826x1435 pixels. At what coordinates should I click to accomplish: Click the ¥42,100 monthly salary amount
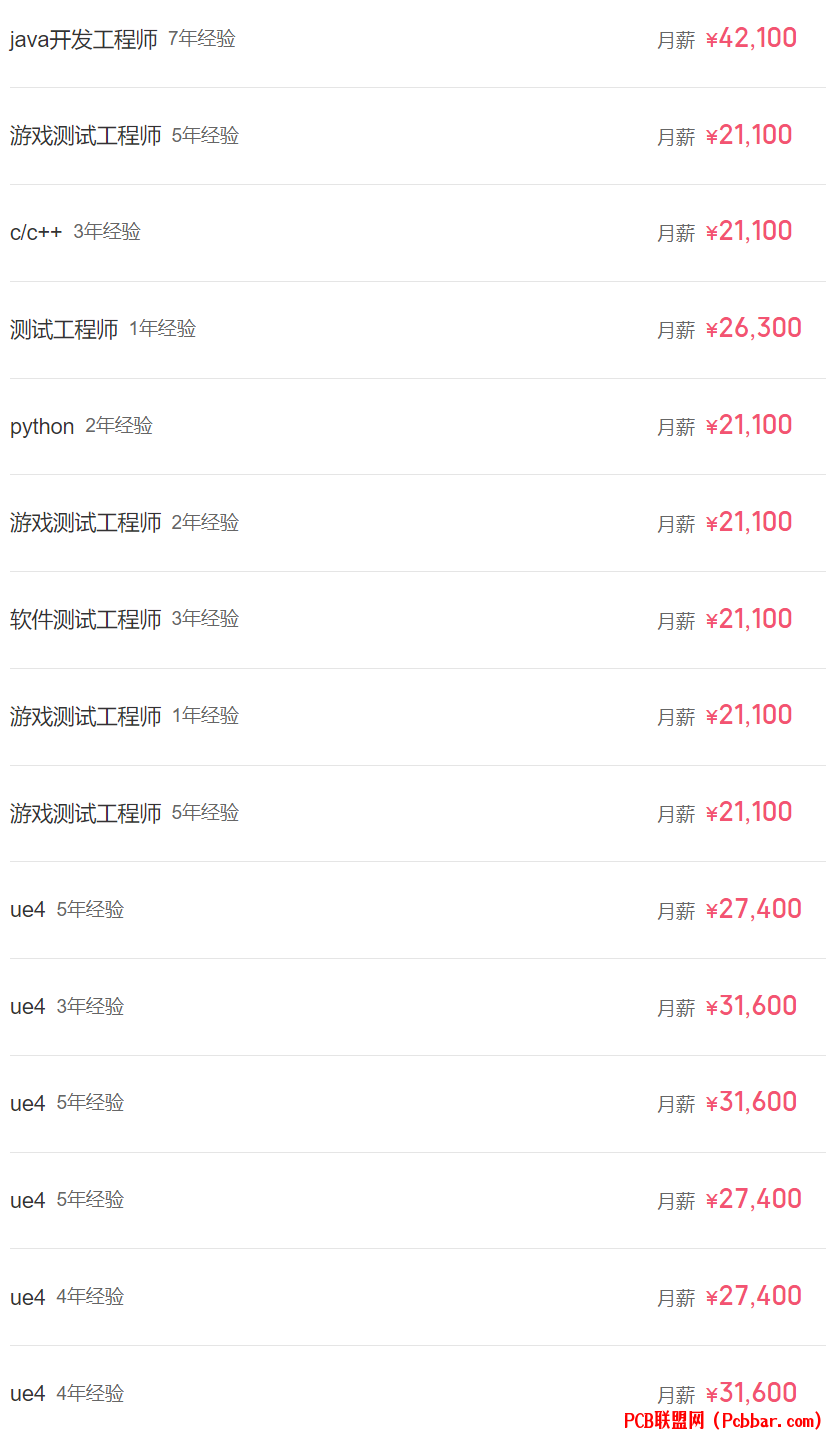(751, 38)
